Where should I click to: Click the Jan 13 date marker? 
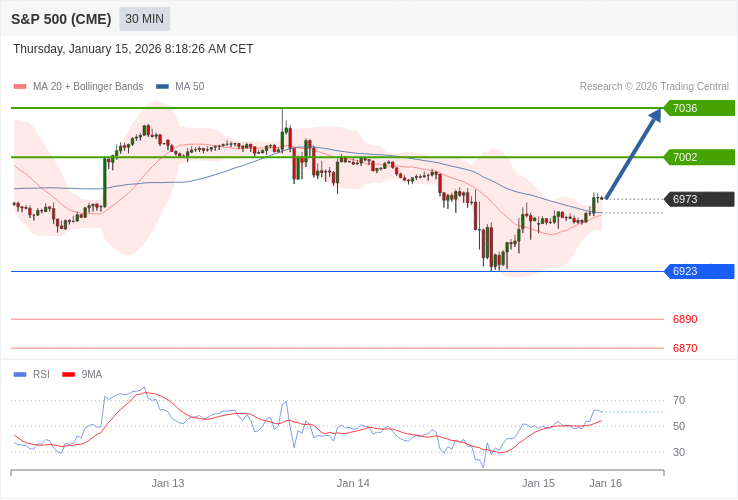[168, 483]
